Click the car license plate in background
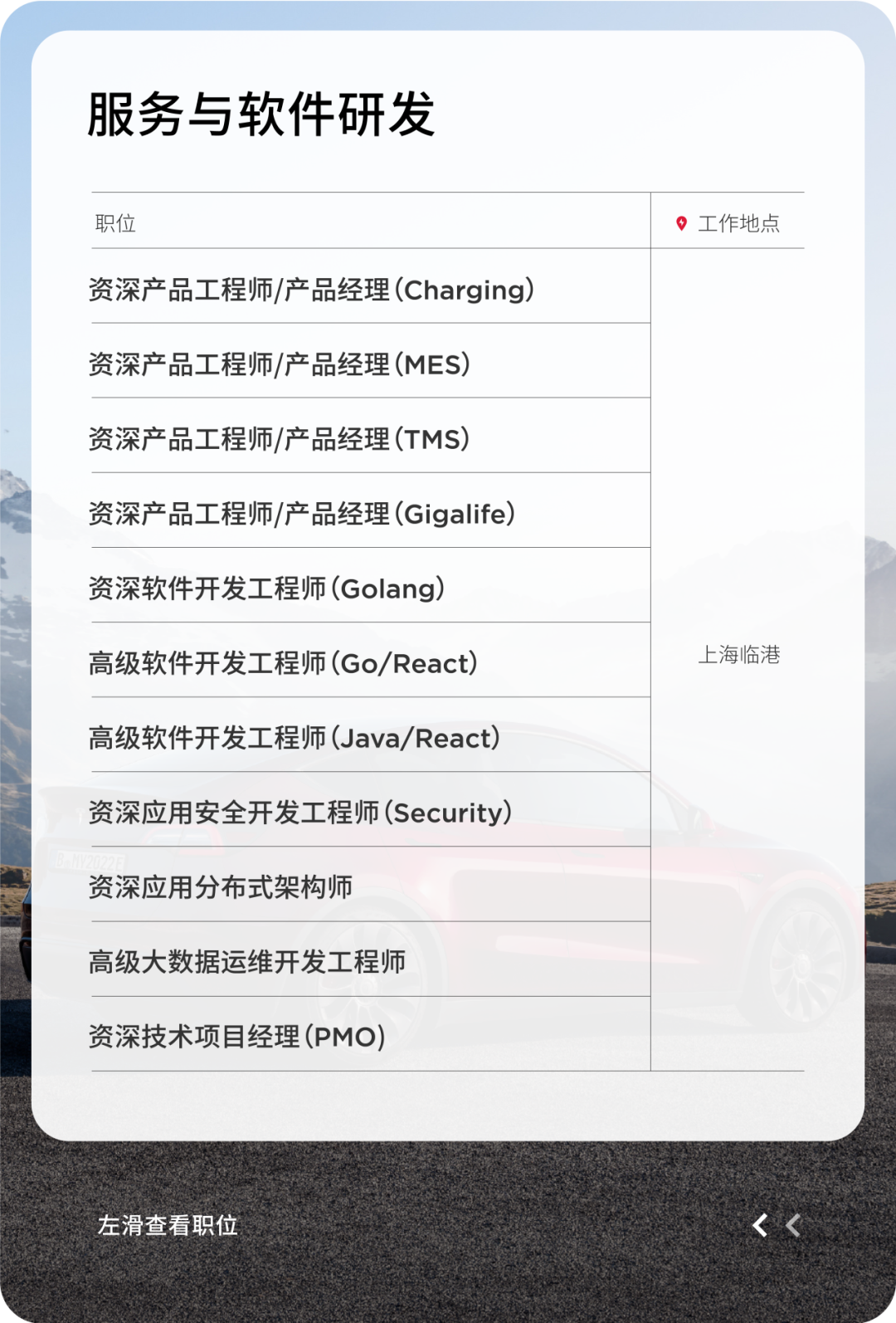The image size is (896, 1323). (88, 861)
